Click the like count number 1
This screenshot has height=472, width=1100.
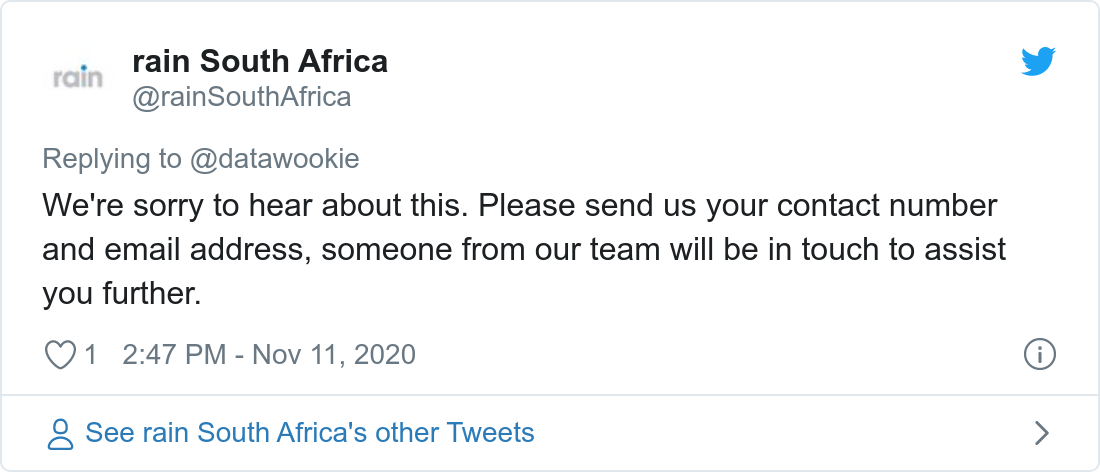click(90, 354)
